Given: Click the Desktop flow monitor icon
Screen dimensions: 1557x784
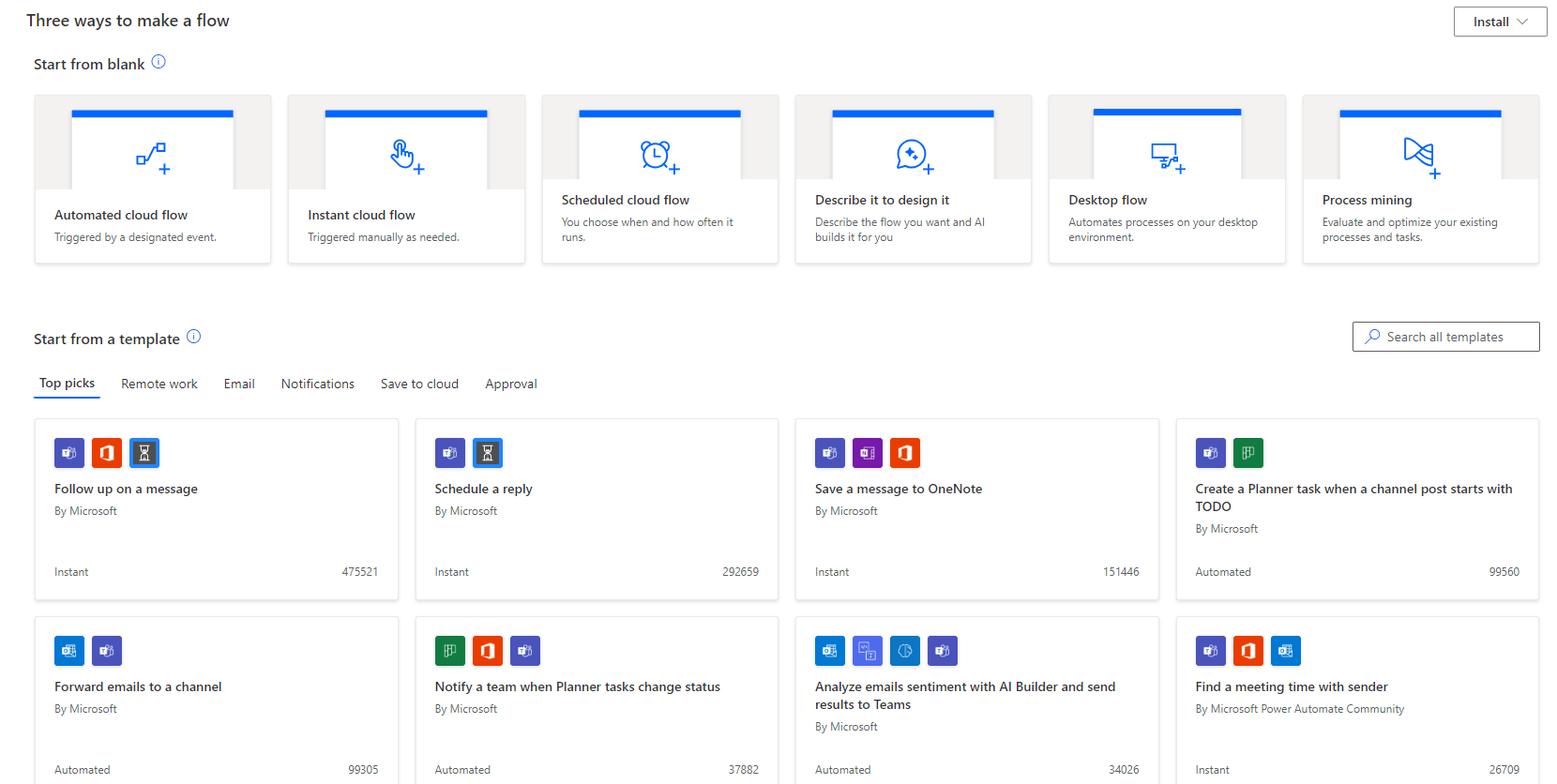Looking at the screenshot, I should pos(1167,158).
